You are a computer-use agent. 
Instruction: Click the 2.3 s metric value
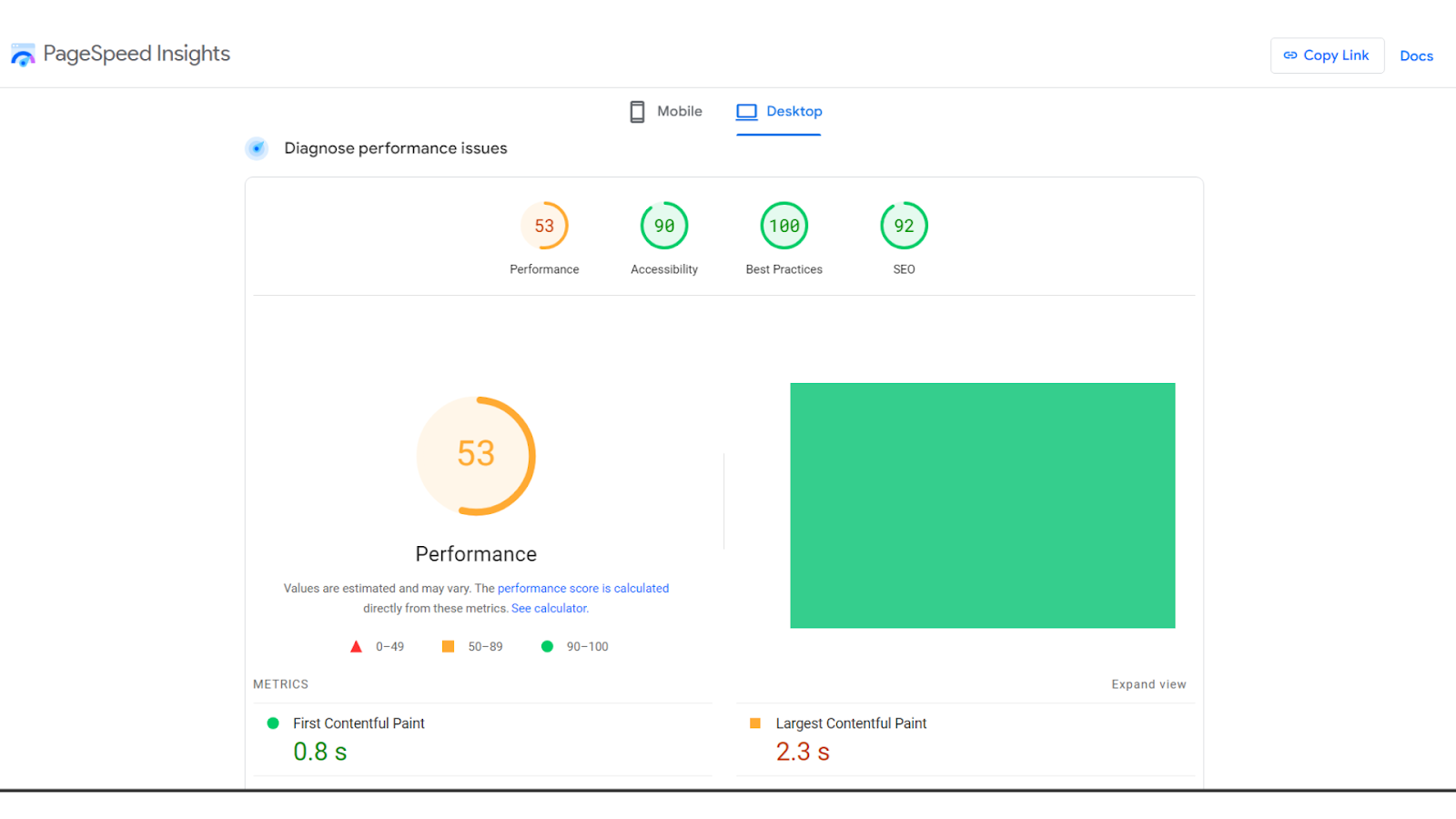803,752
